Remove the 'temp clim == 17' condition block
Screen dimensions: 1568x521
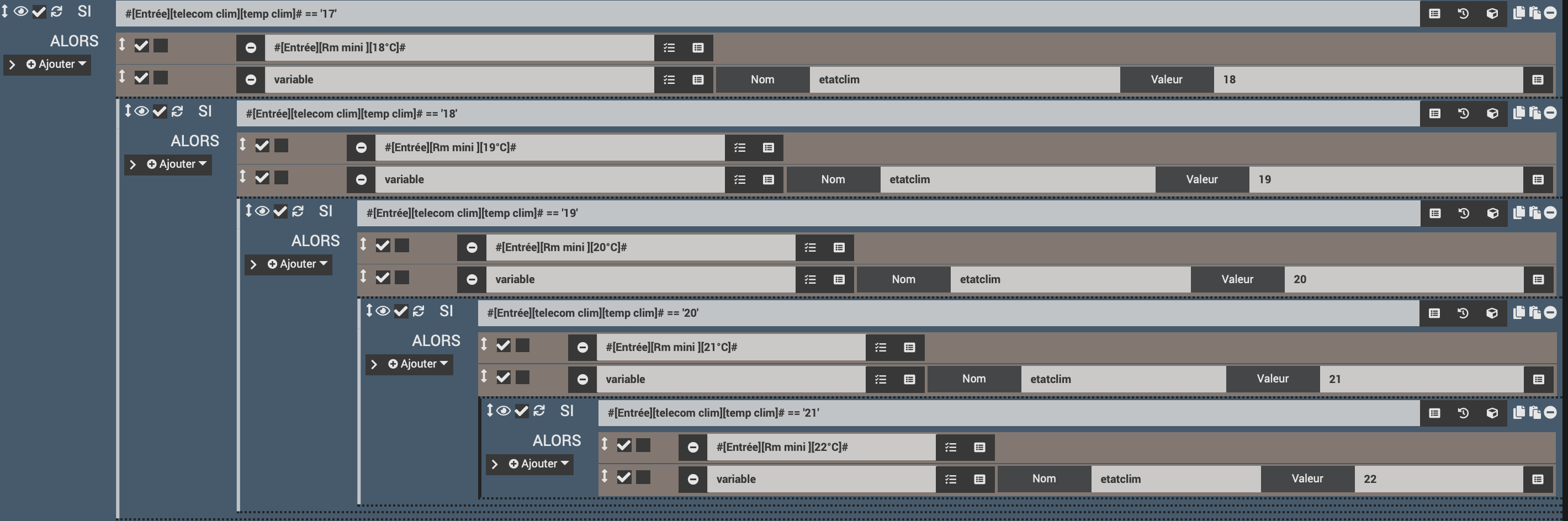pos(1550,13)
